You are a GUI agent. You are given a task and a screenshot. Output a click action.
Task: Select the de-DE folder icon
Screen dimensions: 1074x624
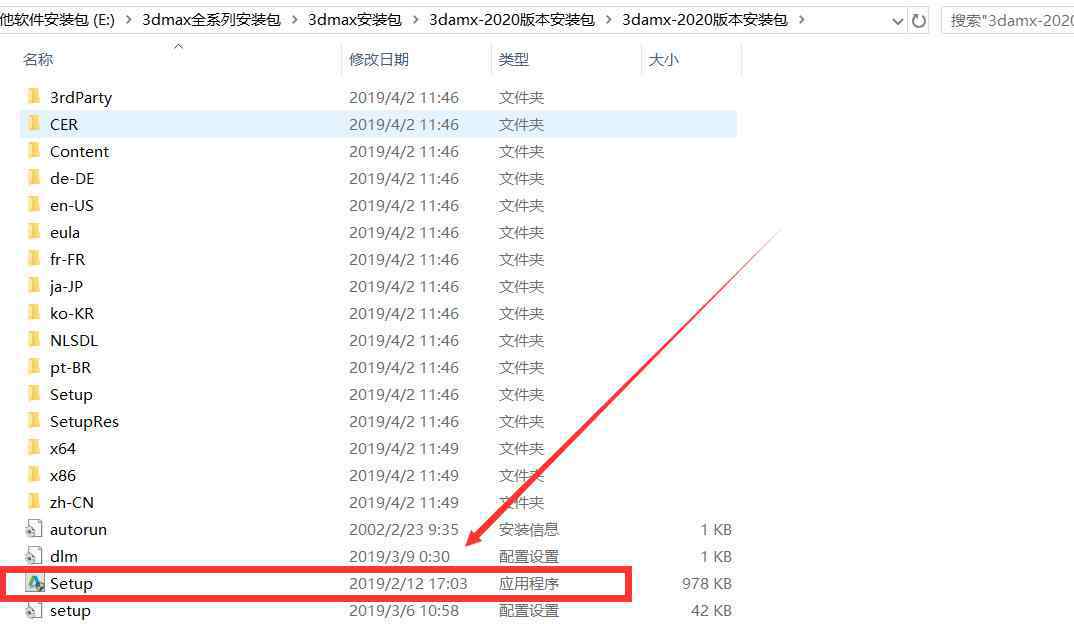(34, 178)
